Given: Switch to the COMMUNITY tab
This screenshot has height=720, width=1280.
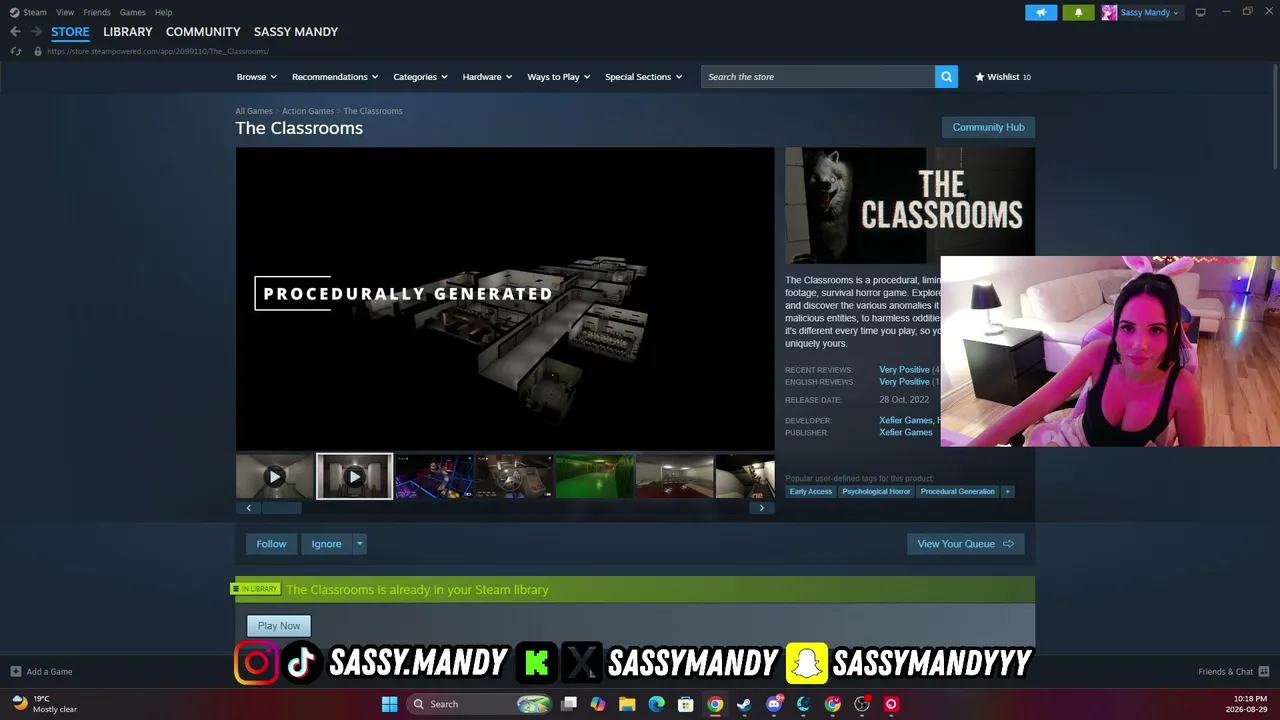Looking at the screenshot, I should (203, 32).
